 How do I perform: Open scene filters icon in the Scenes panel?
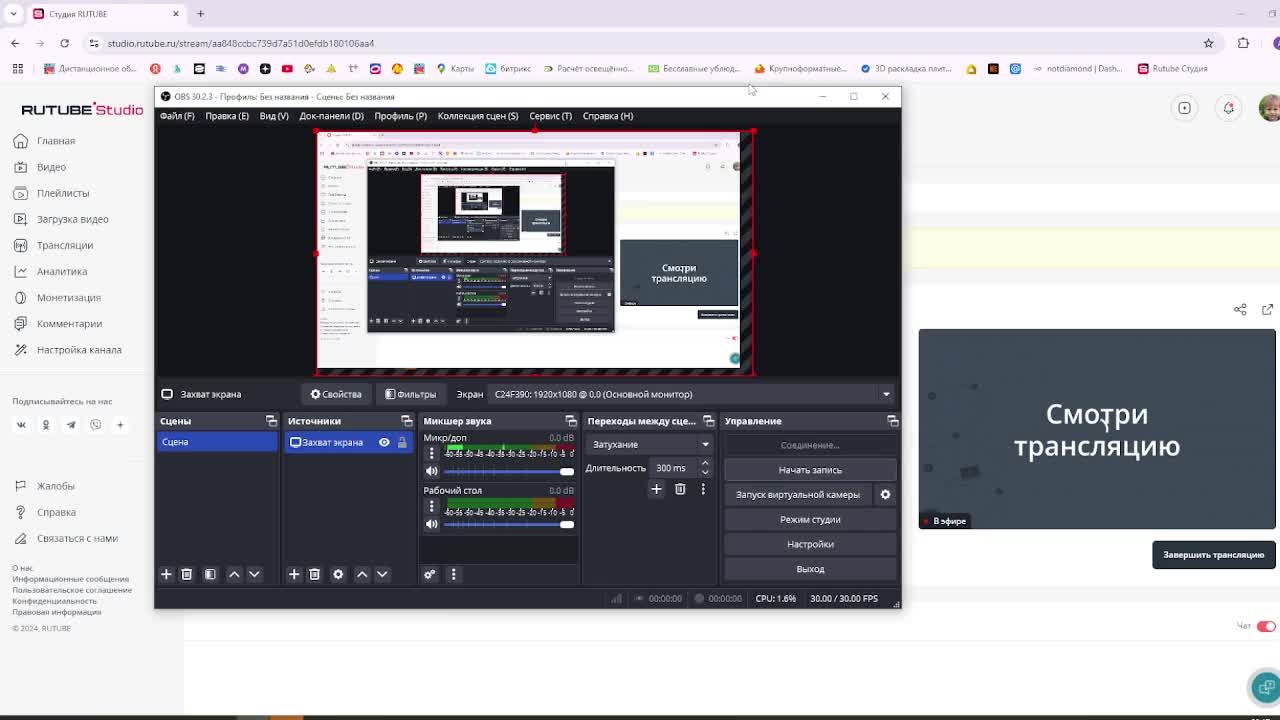(x=210, y=574)
